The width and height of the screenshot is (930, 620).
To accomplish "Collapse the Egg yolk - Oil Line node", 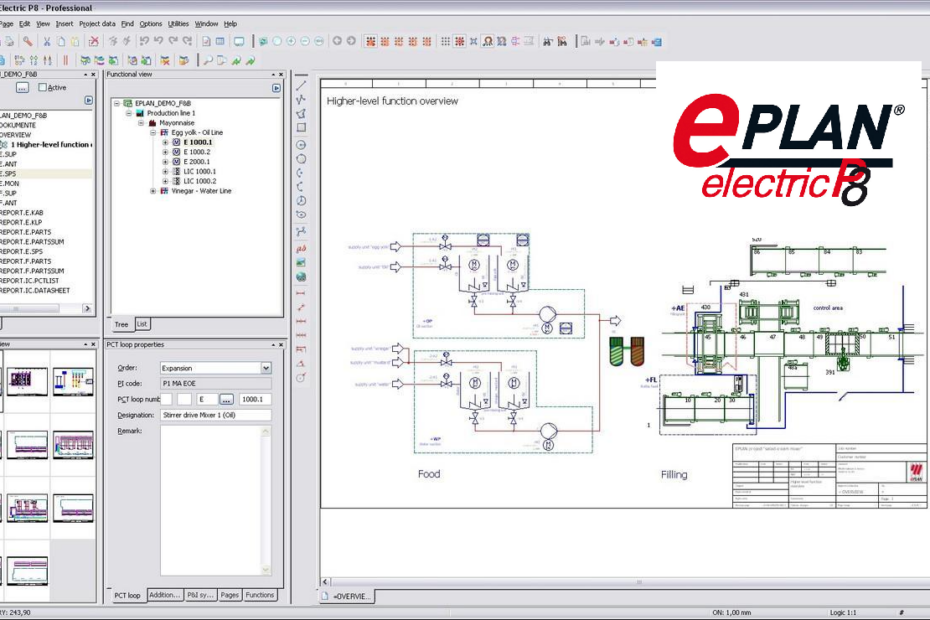I will (x=153, y=132).
